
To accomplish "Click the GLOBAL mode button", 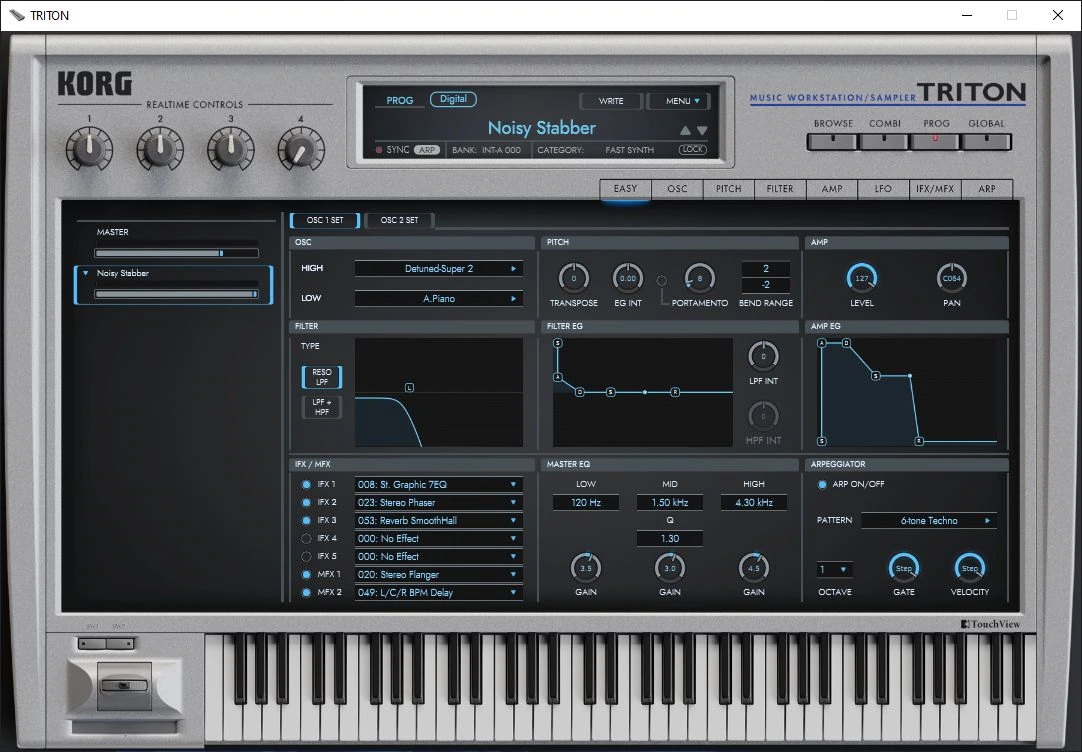I will (x=986, y=141).
